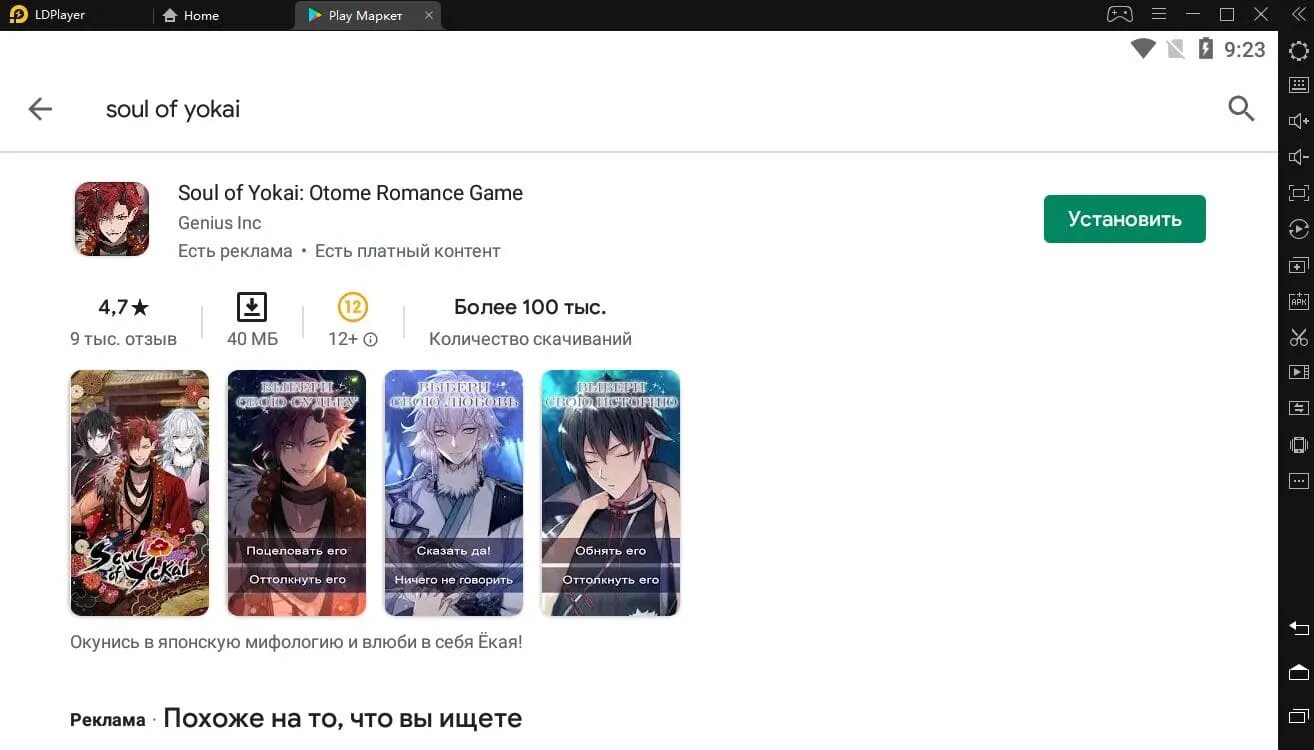This screenshot has height=750, width=1314.
Task: Toggle fullscreen mode icon in sidebar
Action: tap(1298, 193)
